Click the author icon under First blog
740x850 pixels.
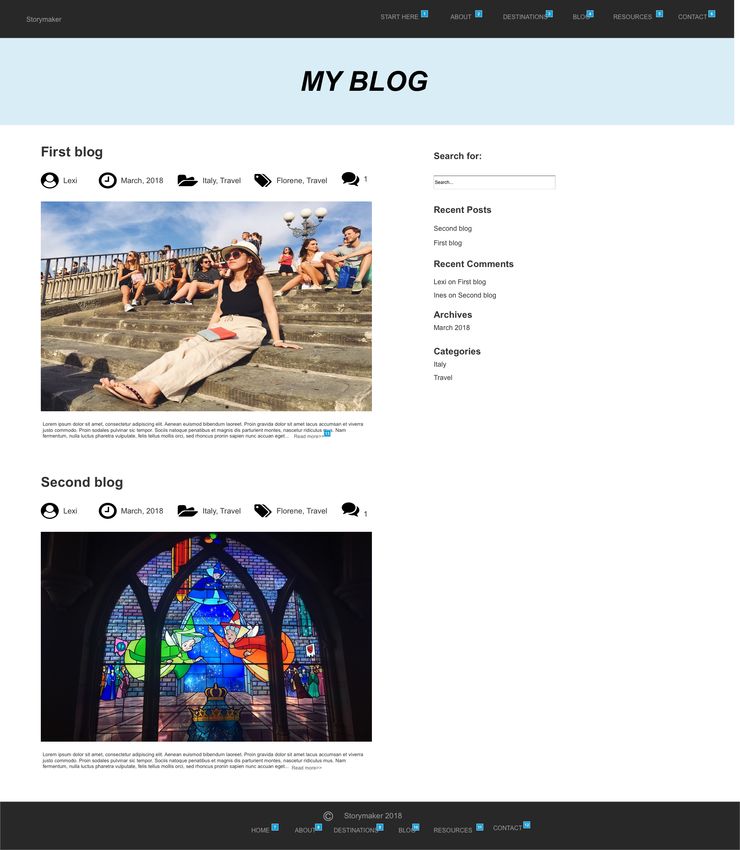[x=49, y=181]
